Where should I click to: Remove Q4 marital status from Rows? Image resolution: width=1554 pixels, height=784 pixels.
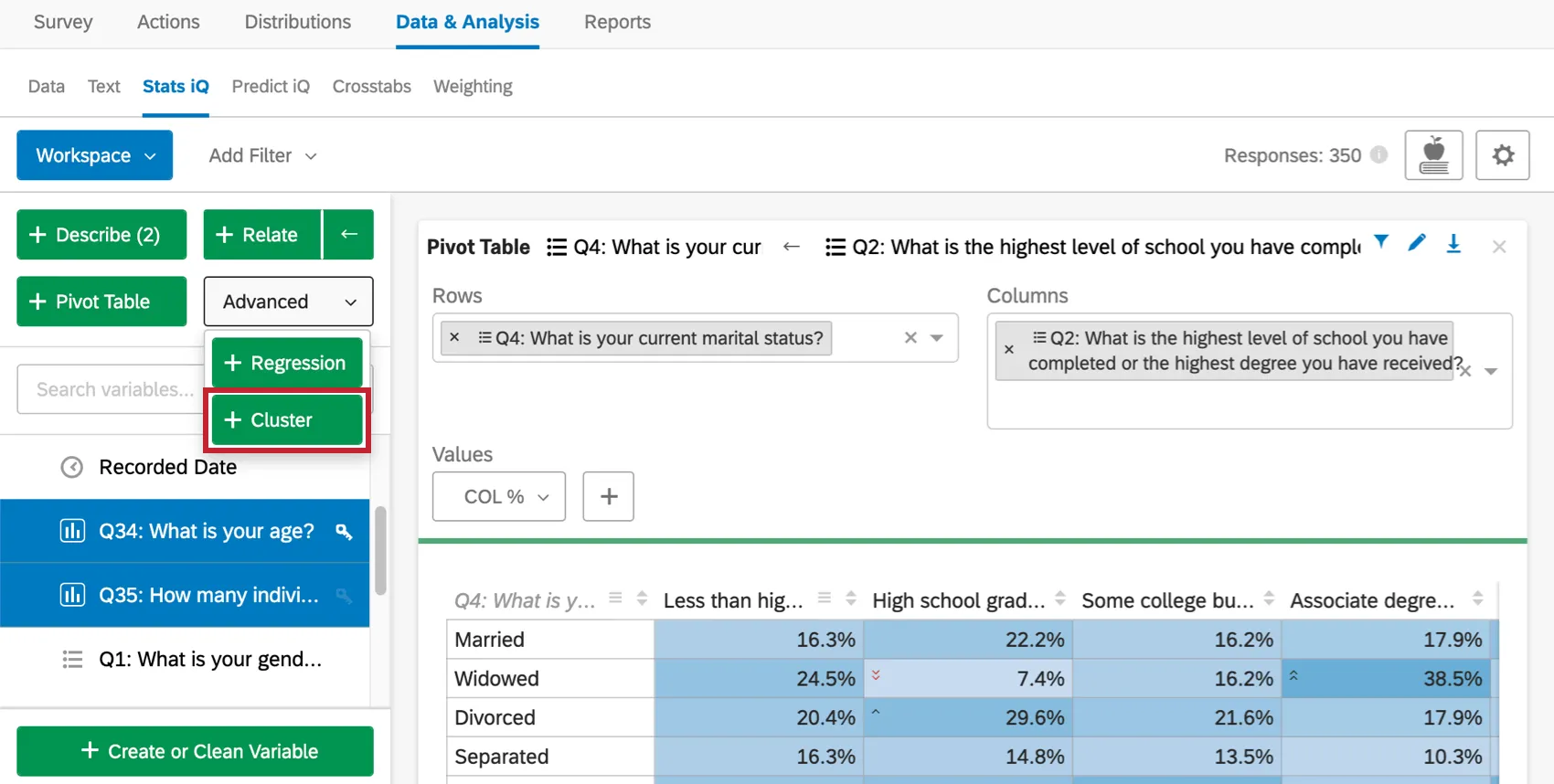pos(454,337)
